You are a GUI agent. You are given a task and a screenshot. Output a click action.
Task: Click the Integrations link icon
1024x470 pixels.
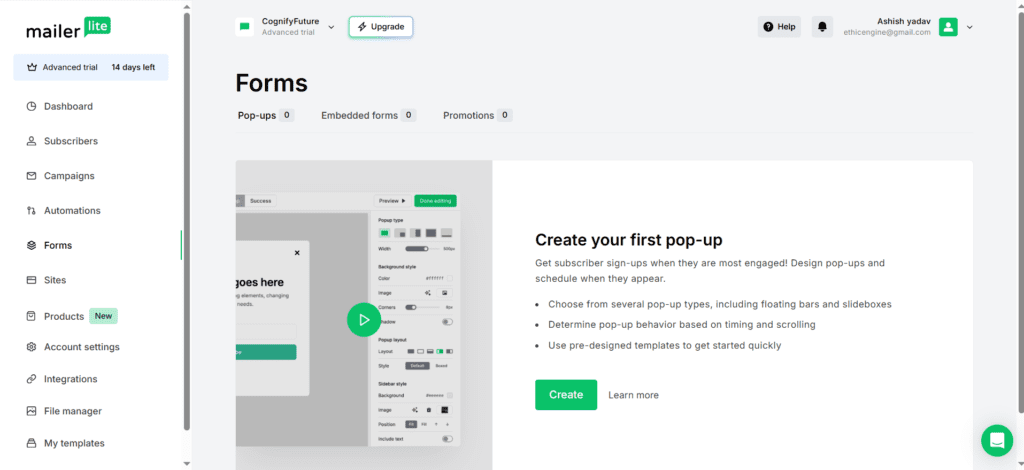click(x=31, y=379)
